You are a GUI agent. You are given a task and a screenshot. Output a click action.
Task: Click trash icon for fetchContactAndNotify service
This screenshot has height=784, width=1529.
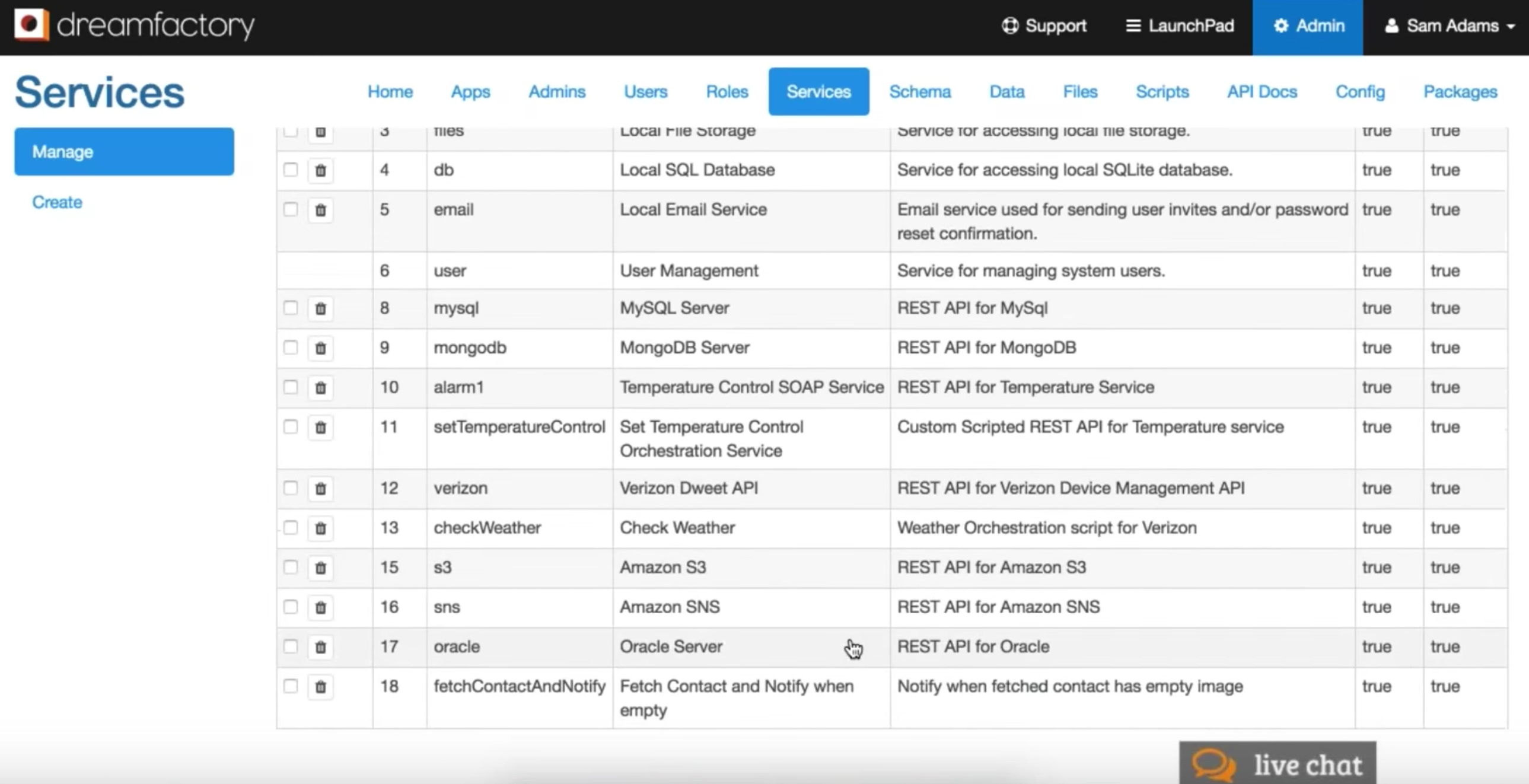[x=320, y=687]
